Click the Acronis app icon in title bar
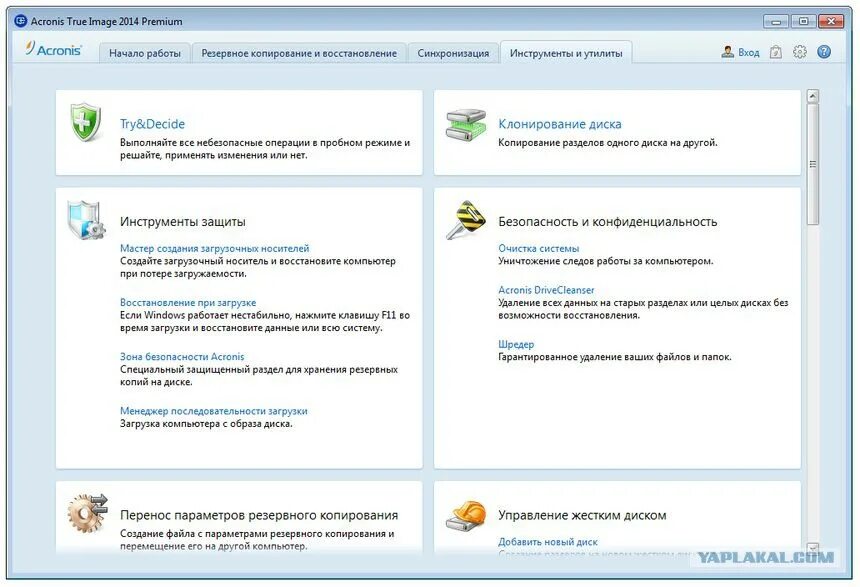This screenshot has height=587, width=860. [21, 21]
